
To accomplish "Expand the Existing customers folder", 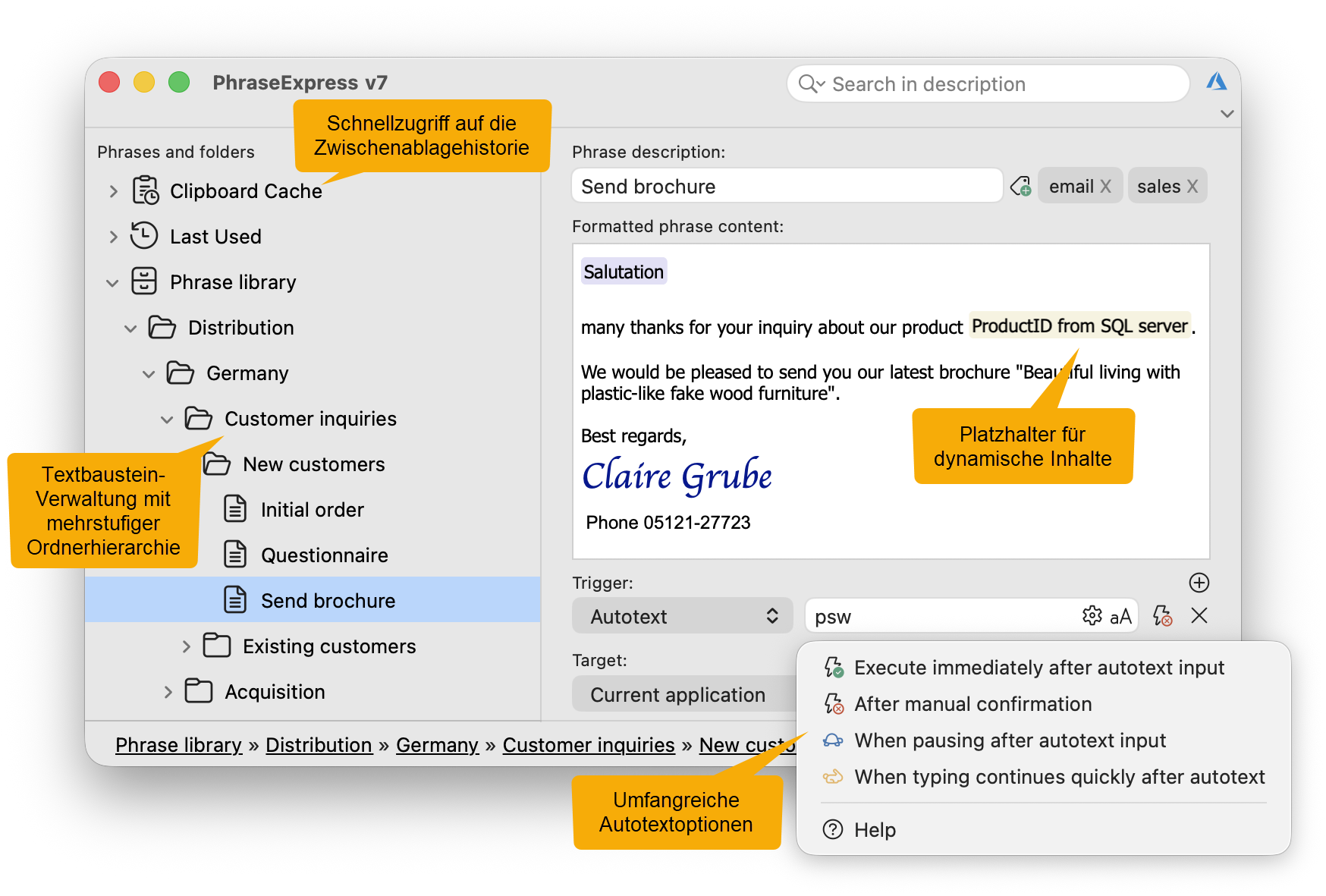I will click(187, 646).
